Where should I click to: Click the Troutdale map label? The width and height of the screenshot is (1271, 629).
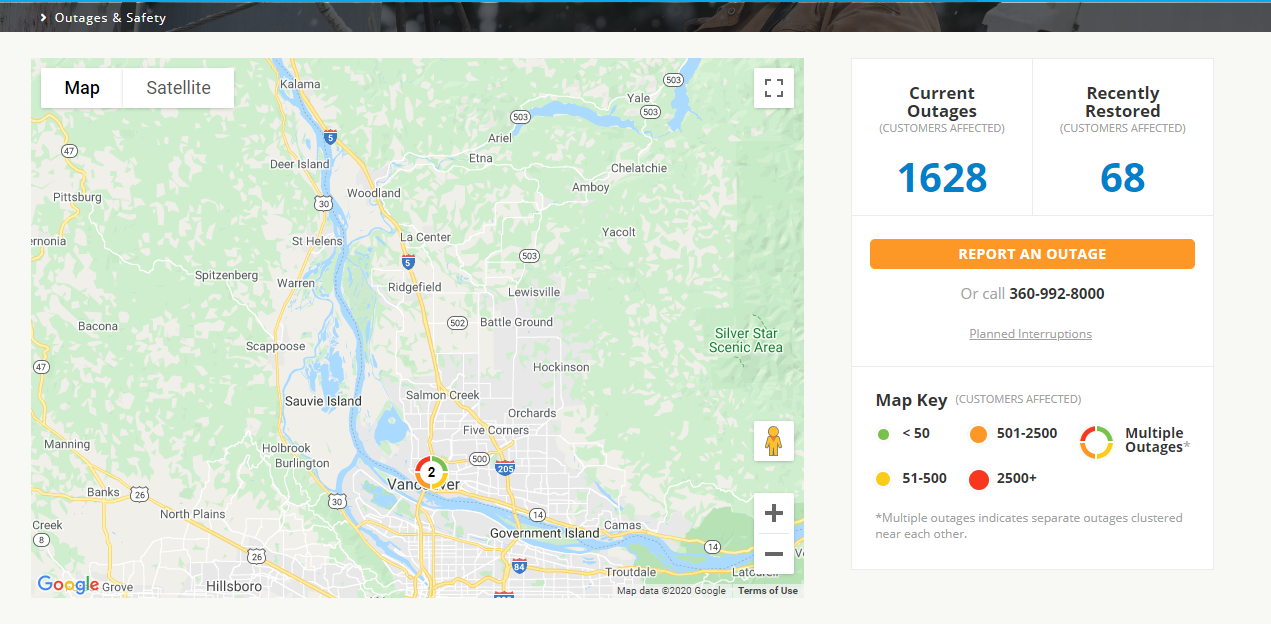(x=631, y=572)
